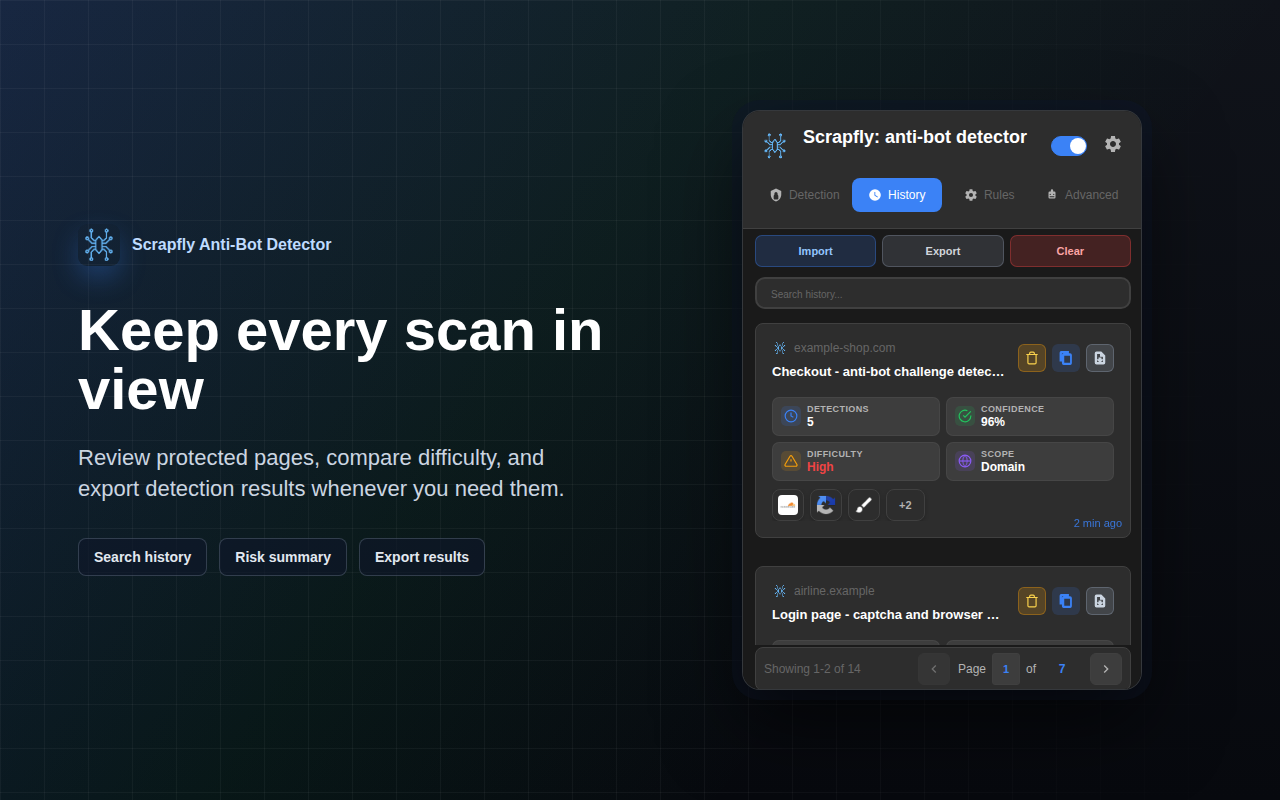Go to the next history page
Screen dimensions: 1280x800
click(1106, 669)
